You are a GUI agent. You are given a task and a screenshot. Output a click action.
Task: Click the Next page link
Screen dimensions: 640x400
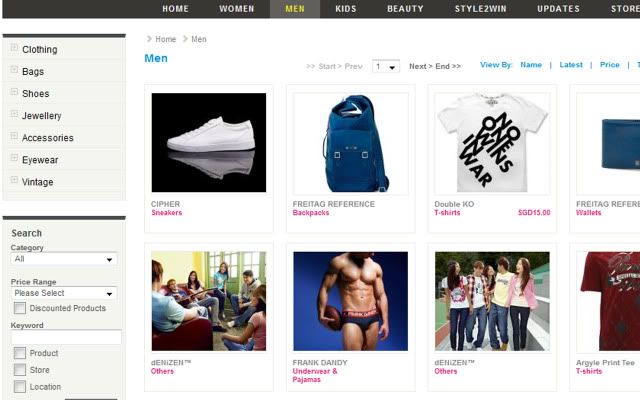(421, 66)
